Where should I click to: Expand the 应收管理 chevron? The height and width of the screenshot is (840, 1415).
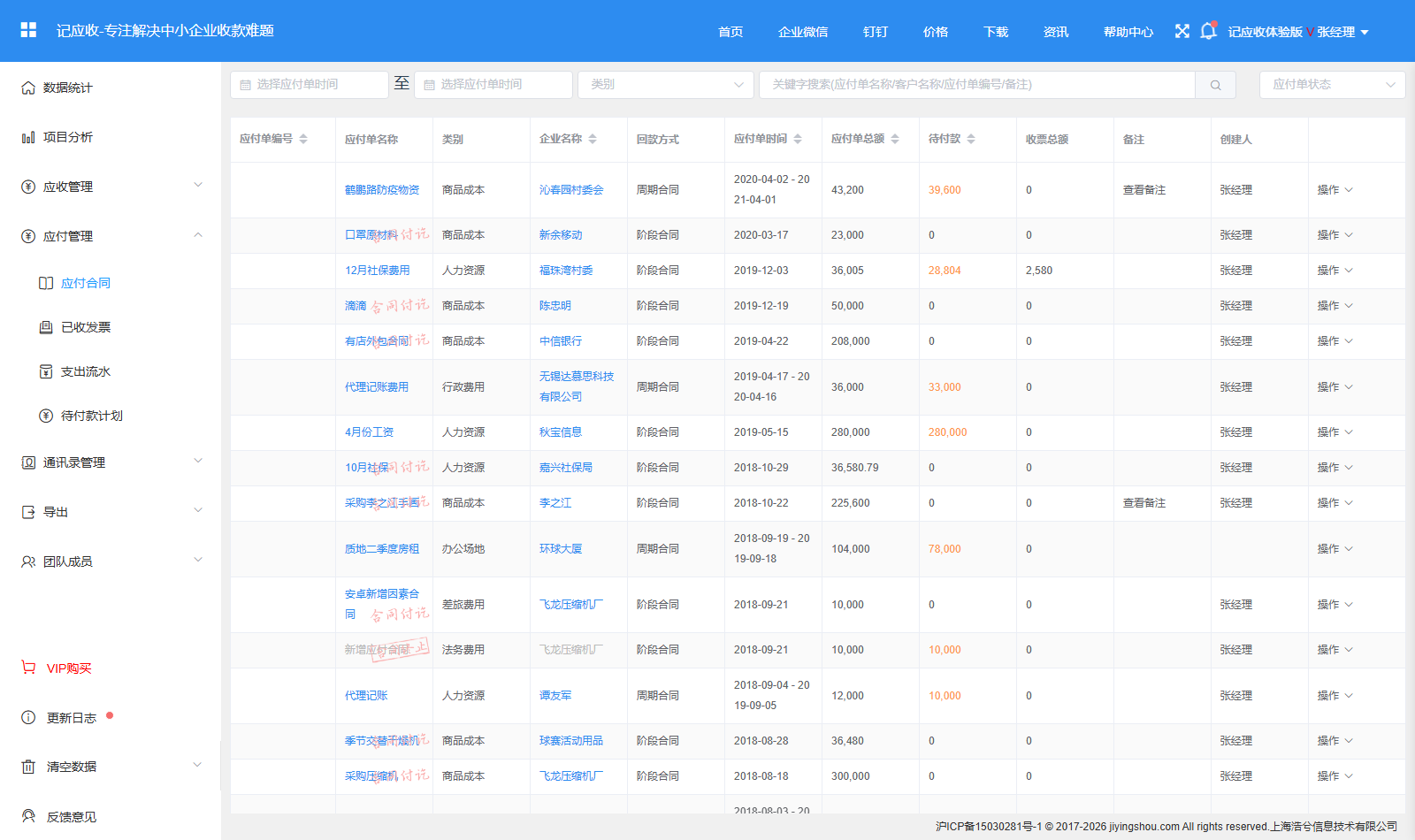click(x=198, y=185)
